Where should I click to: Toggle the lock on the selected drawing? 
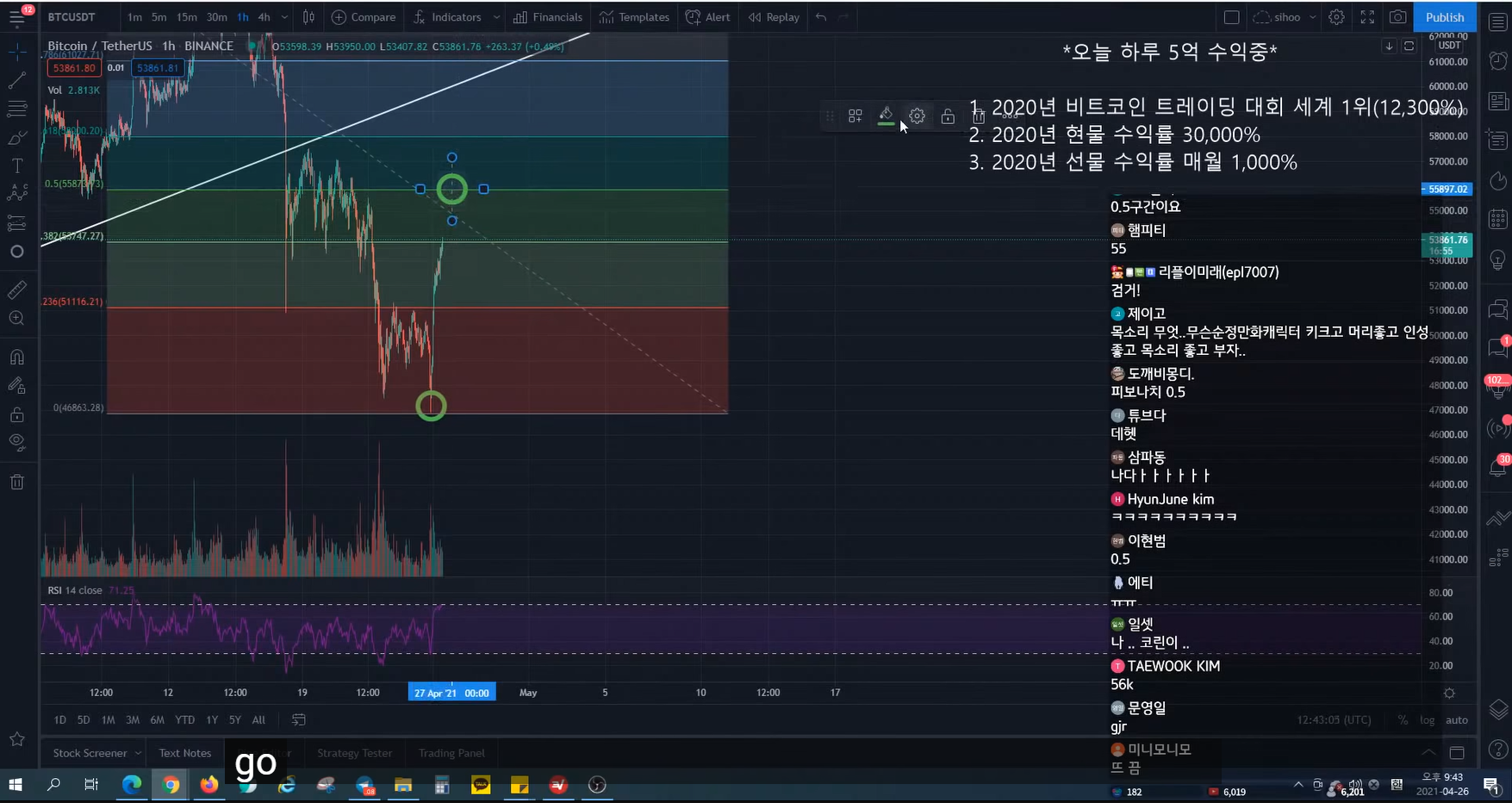(x=948, y=116)
